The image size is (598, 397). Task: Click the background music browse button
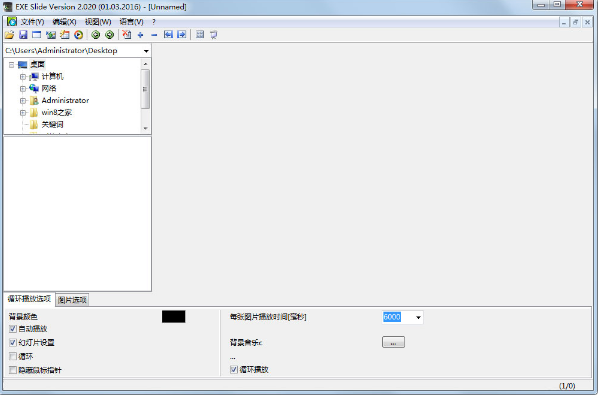point(393,342)
